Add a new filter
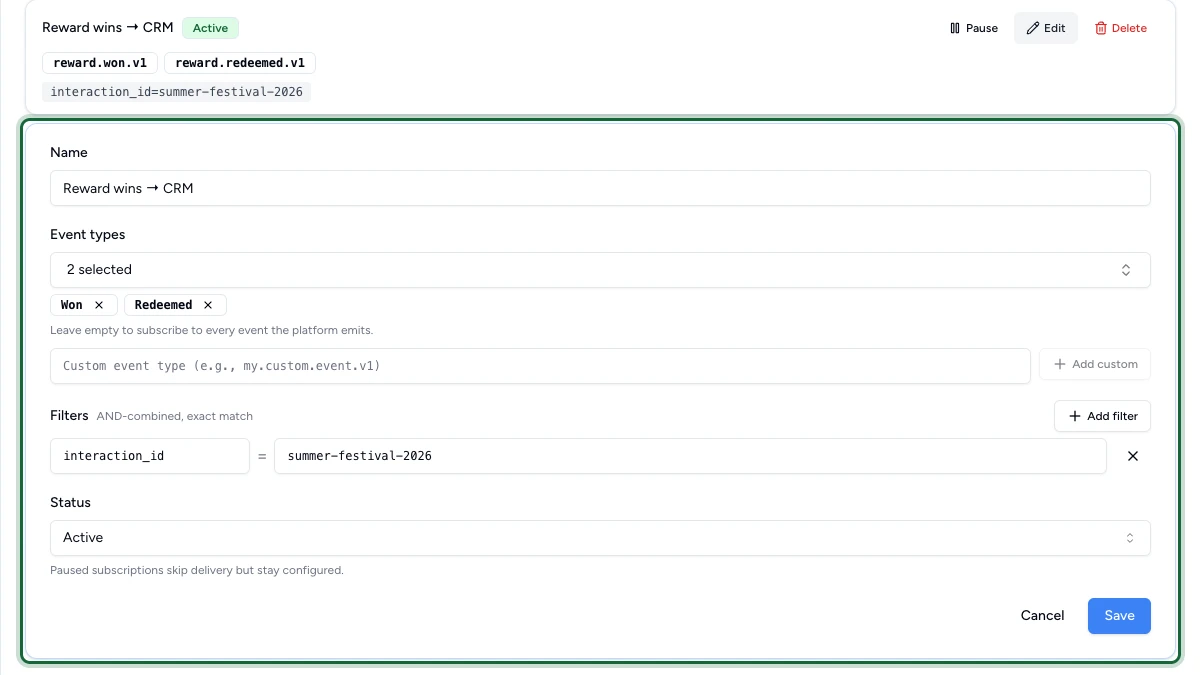 point(1102,416)
